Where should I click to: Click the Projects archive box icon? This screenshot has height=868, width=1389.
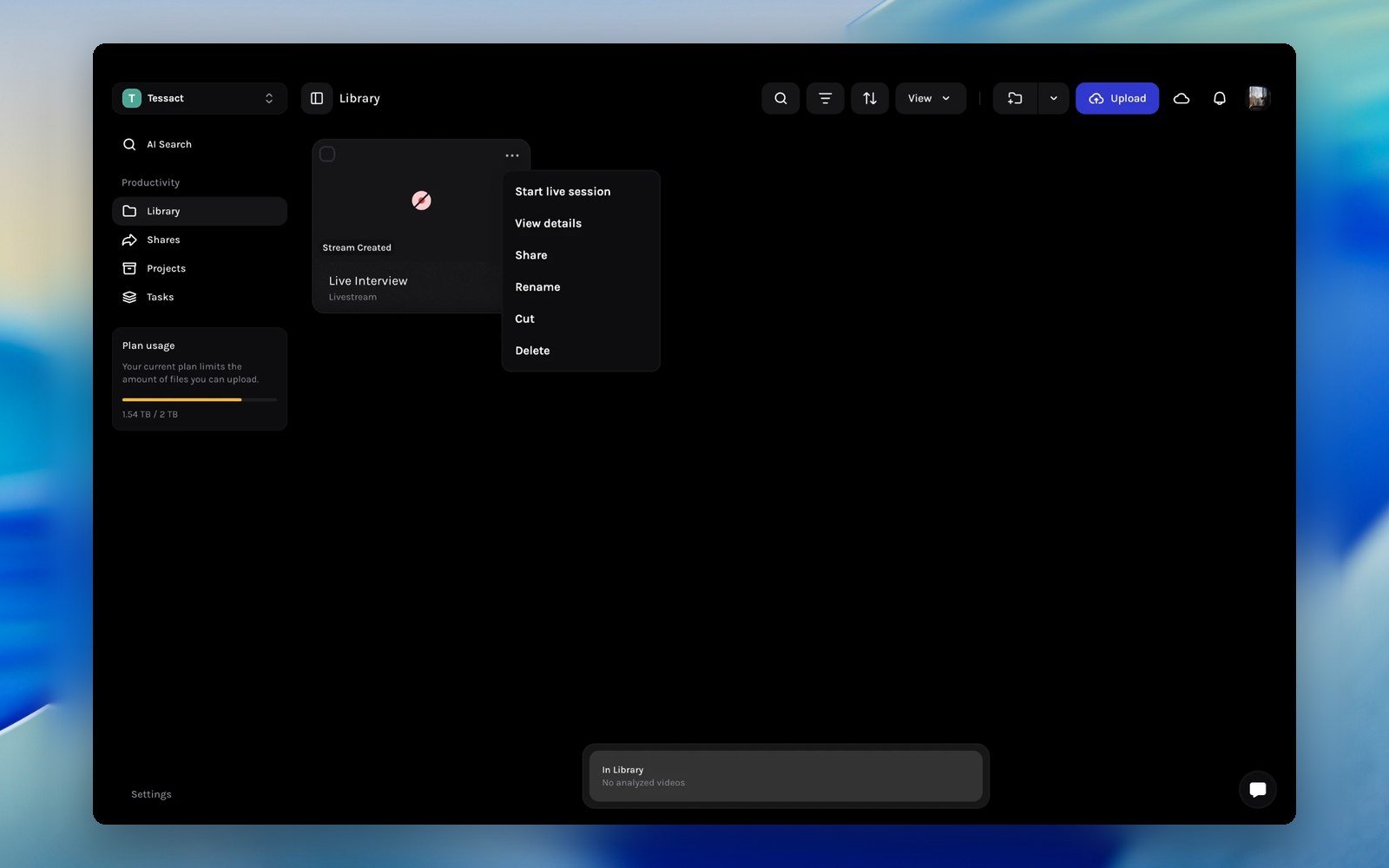coord(129,268)
